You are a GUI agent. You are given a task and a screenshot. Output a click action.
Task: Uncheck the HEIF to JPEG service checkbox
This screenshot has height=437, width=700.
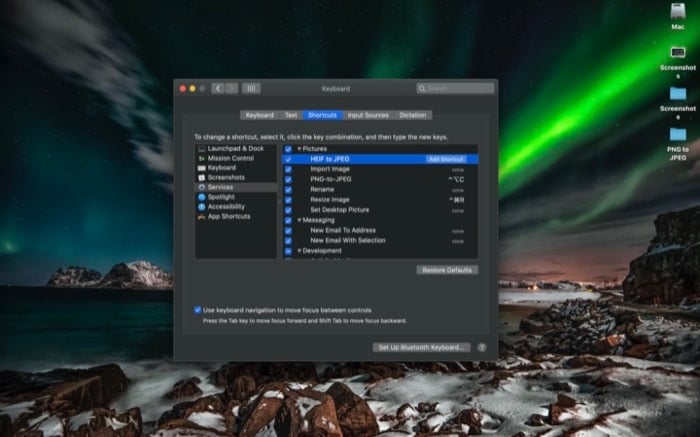288,159
